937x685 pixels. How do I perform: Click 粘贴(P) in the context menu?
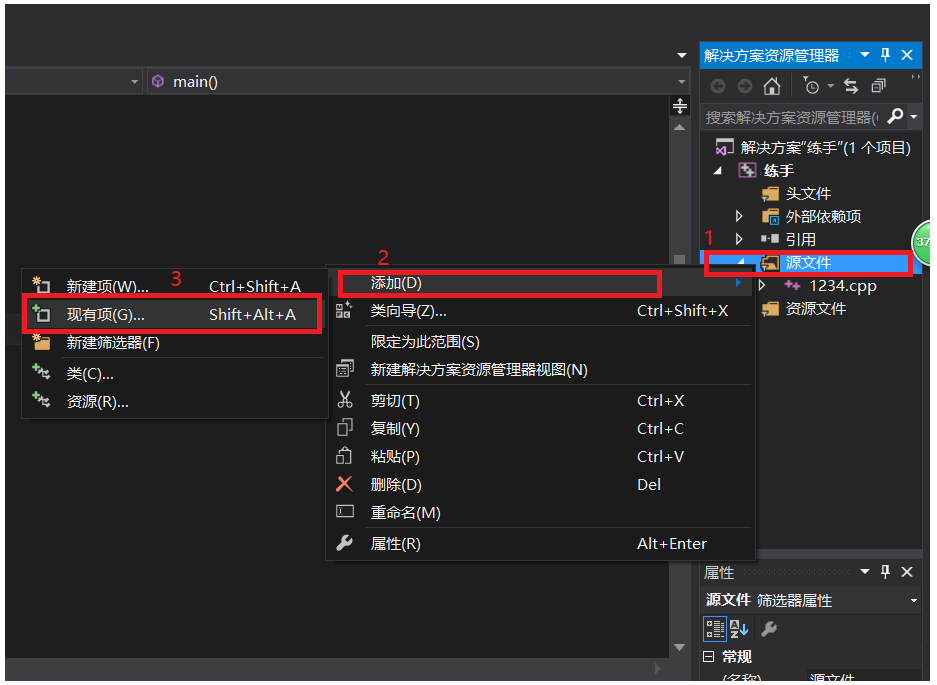tap(540, 457)
